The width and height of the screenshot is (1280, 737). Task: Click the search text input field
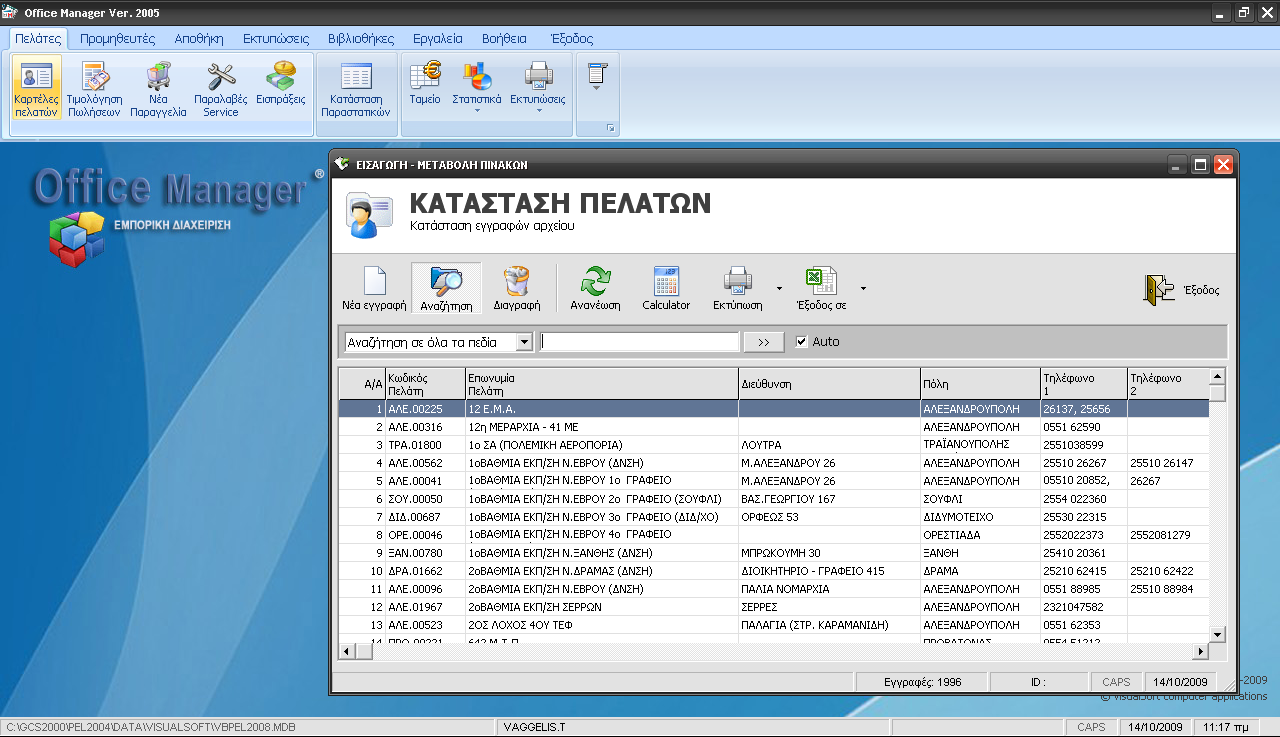(x=640, y=342)
